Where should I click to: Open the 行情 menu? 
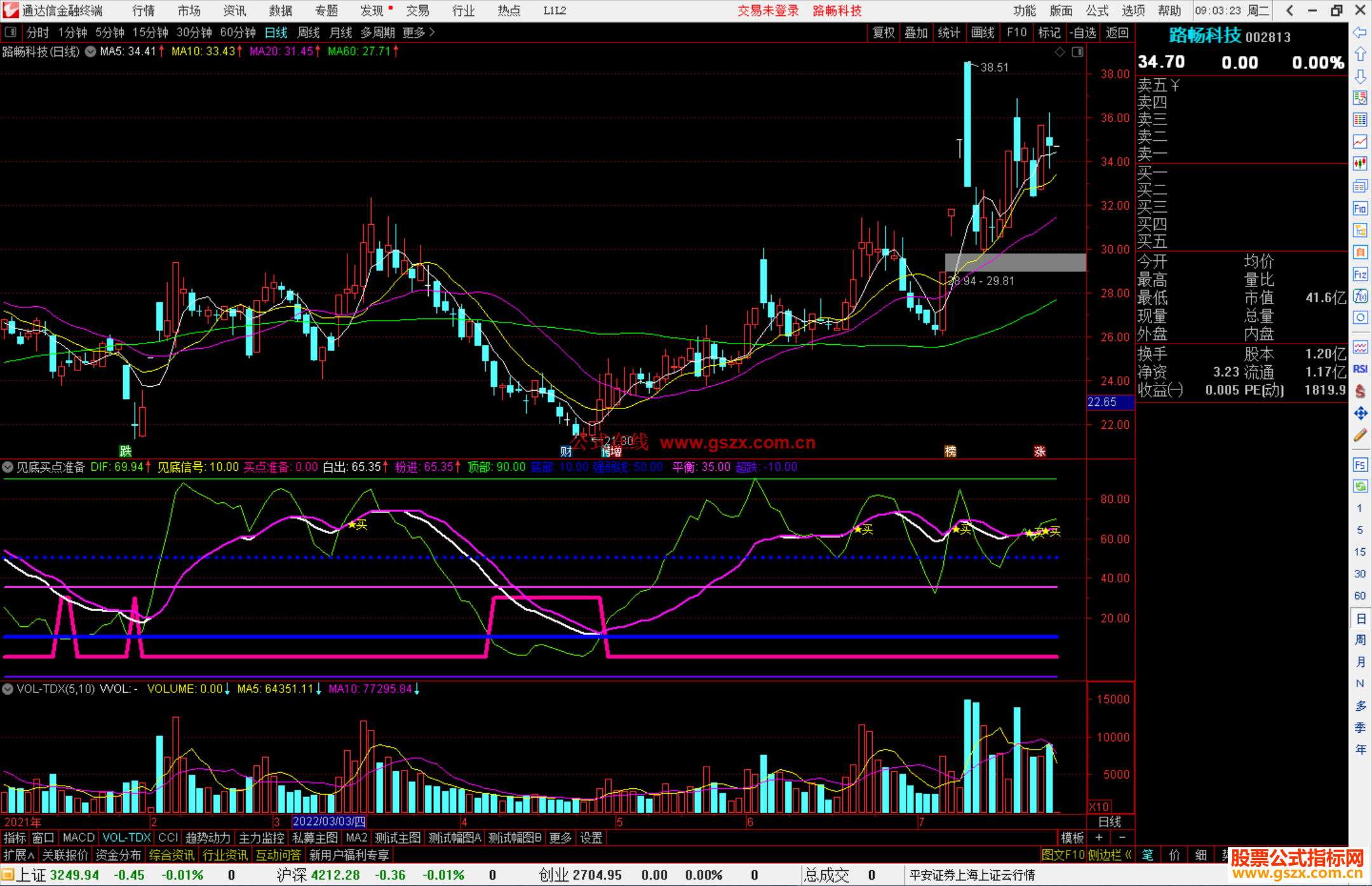pos(143,10)
